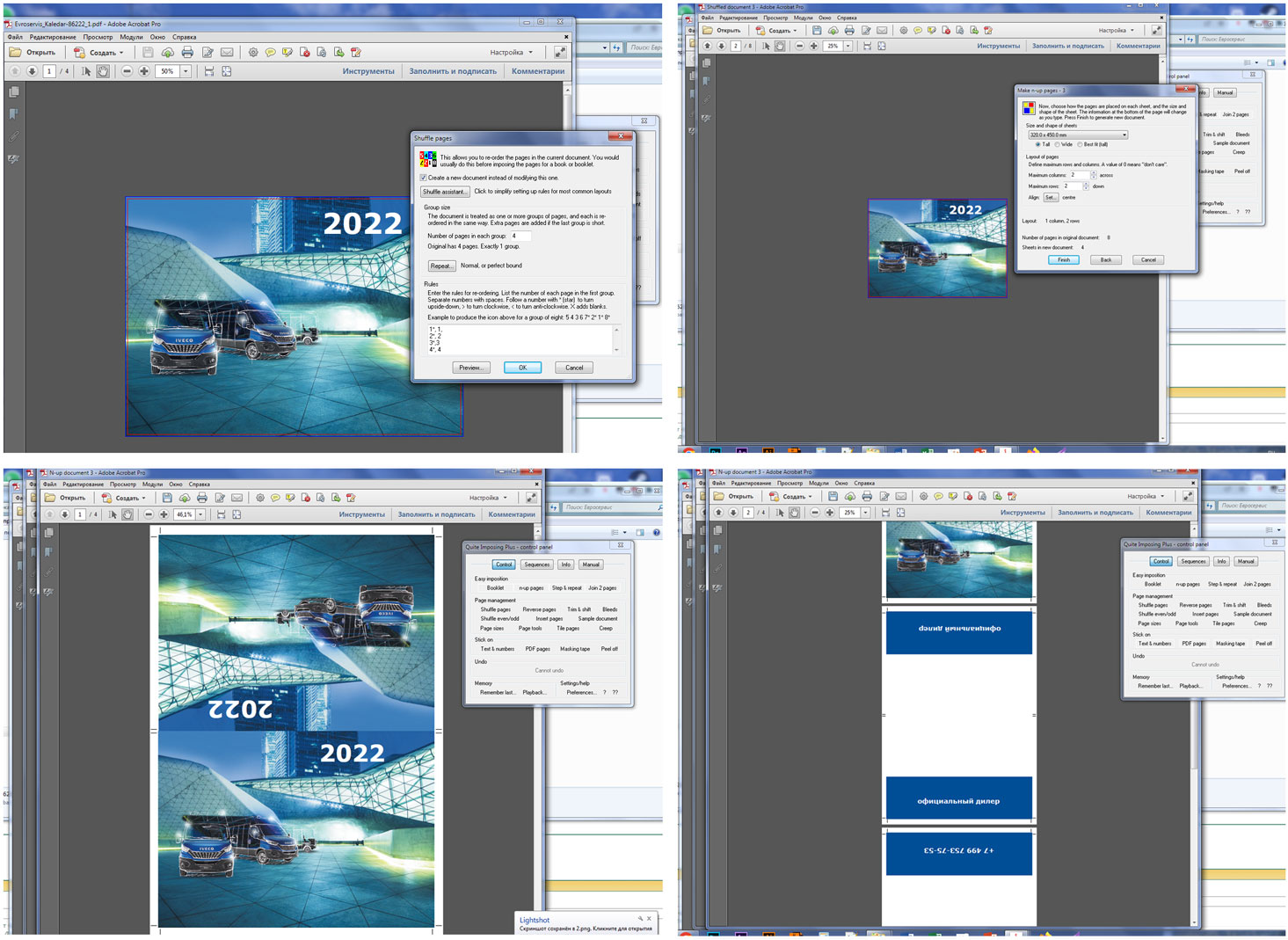Screen dimensions: 1288x940
Task: Click the rules text box scrollbar in Shuffle pages
Action: 616,339
